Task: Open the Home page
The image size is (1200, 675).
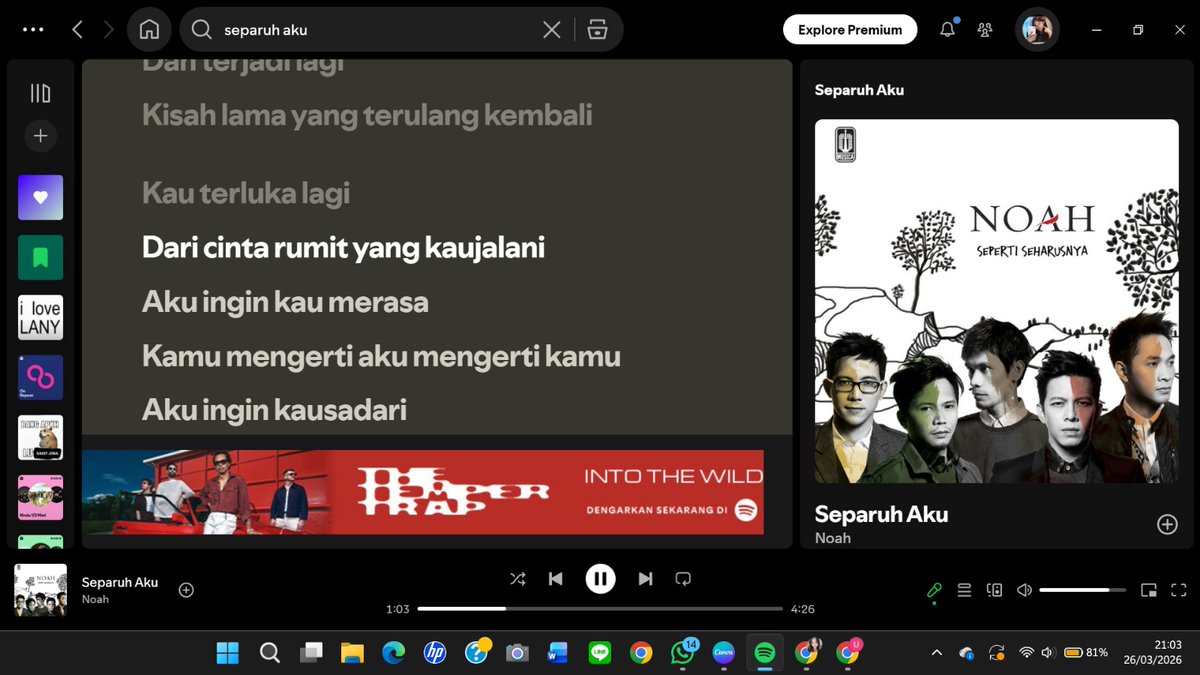Action: point(149,30)
